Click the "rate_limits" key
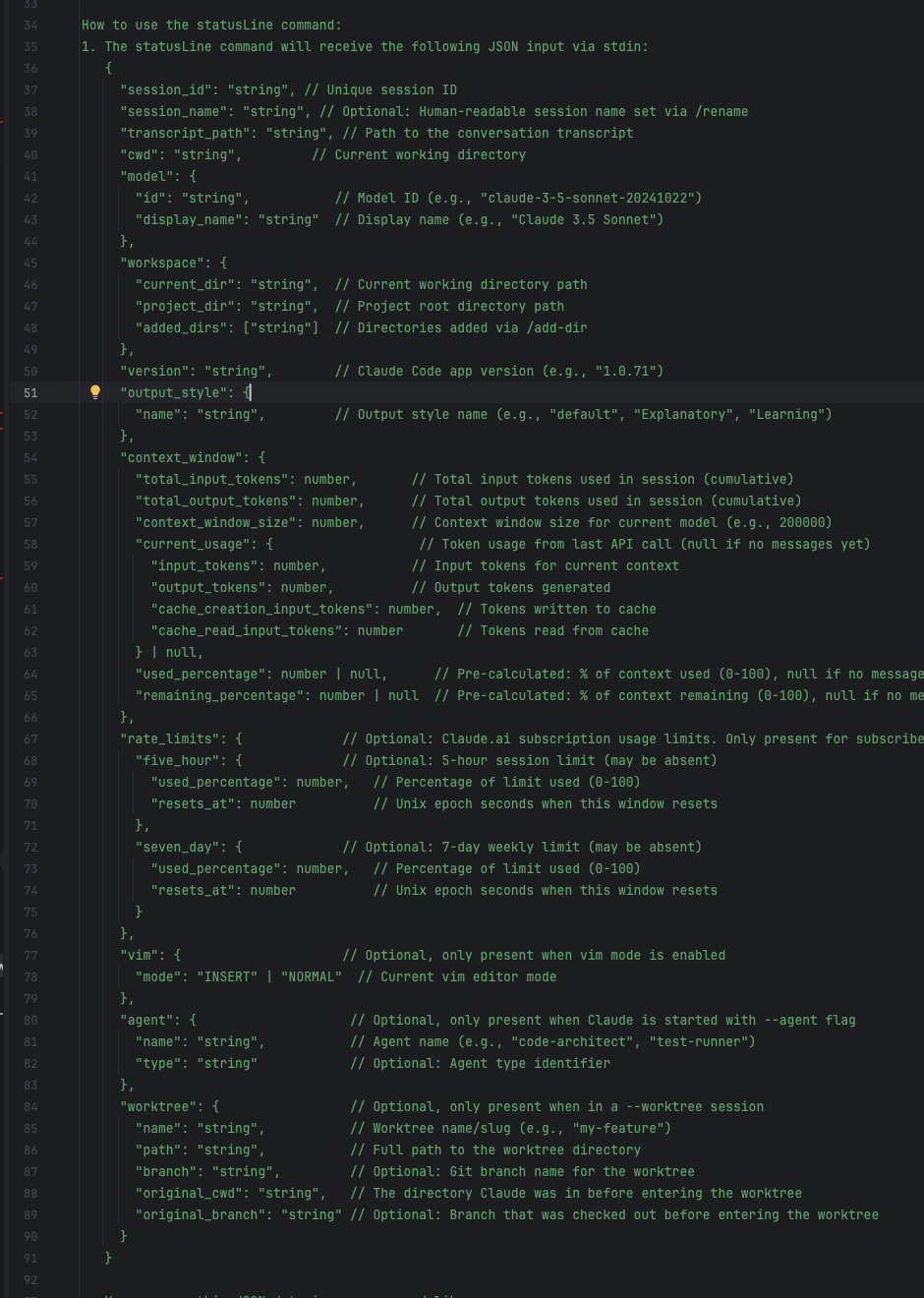924x1298 pixels. pyautogui.click(x=169, y=738)
